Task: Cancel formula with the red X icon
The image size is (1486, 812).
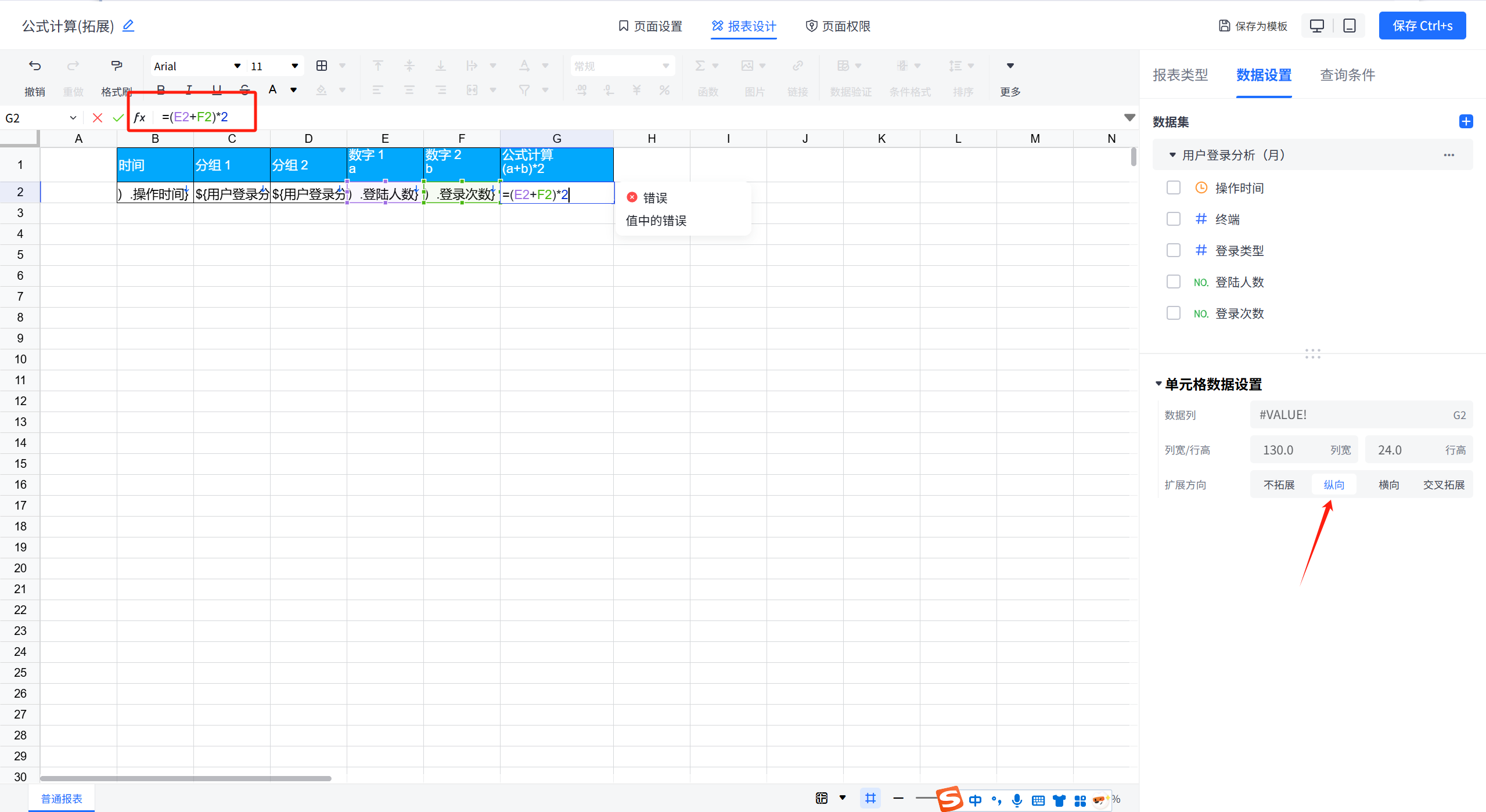Action: point(98,118)
